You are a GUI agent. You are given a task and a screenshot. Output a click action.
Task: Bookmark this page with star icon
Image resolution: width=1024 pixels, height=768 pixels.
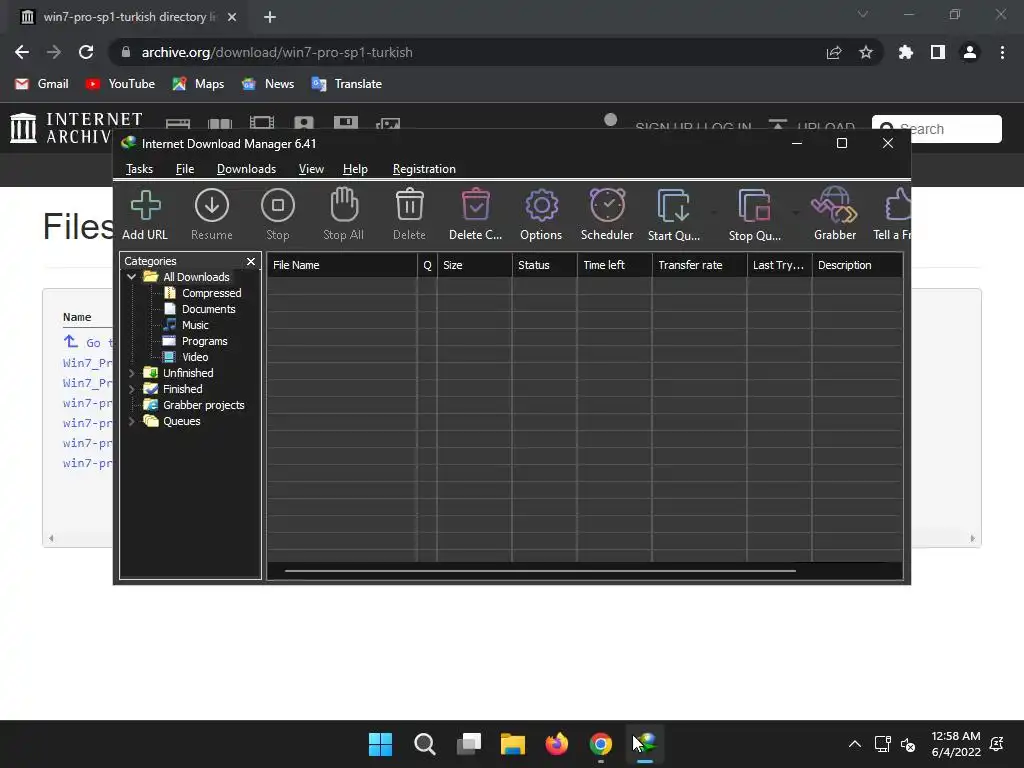(x=866, y=52)
